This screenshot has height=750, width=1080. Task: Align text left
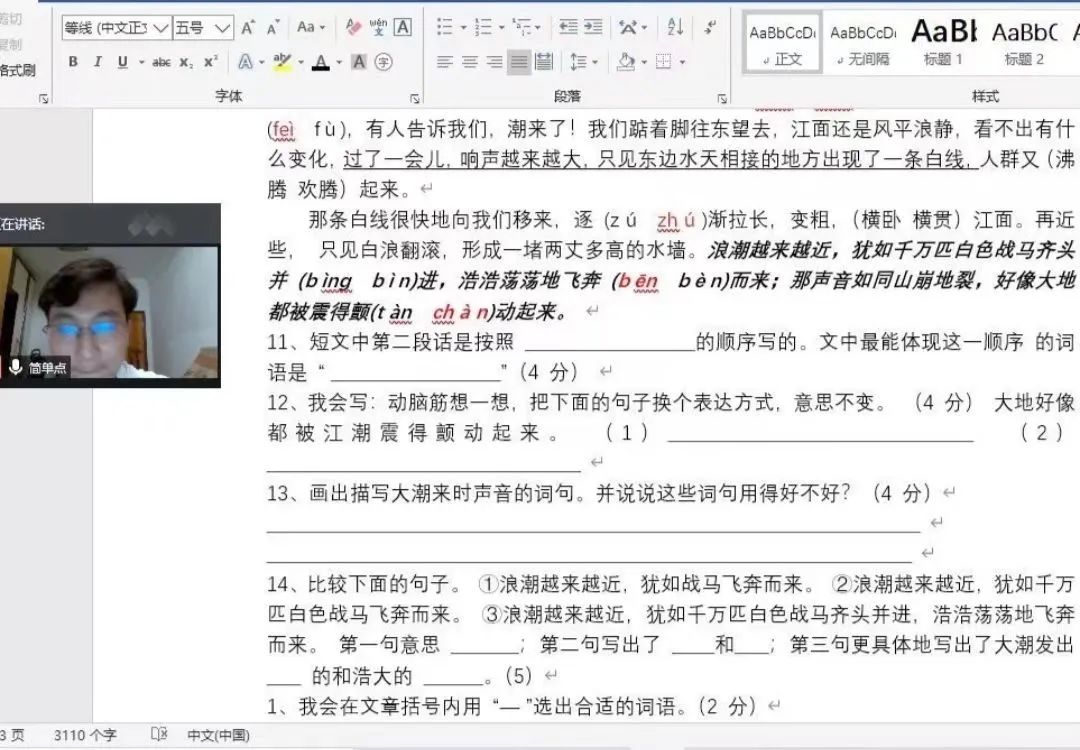click(x=445, y=62)
